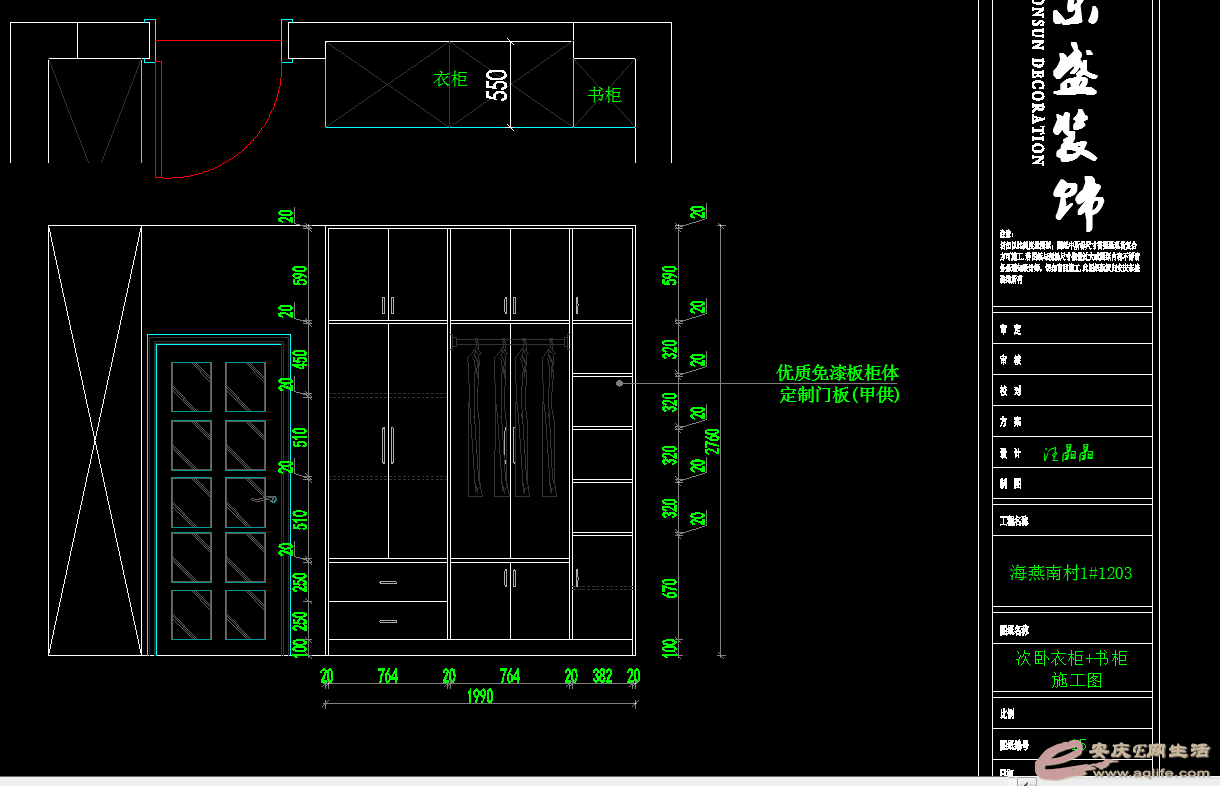Click the green designer signature 汪晶晶
This screenshot has height=786, width=1220.
tap(1069, 453)
